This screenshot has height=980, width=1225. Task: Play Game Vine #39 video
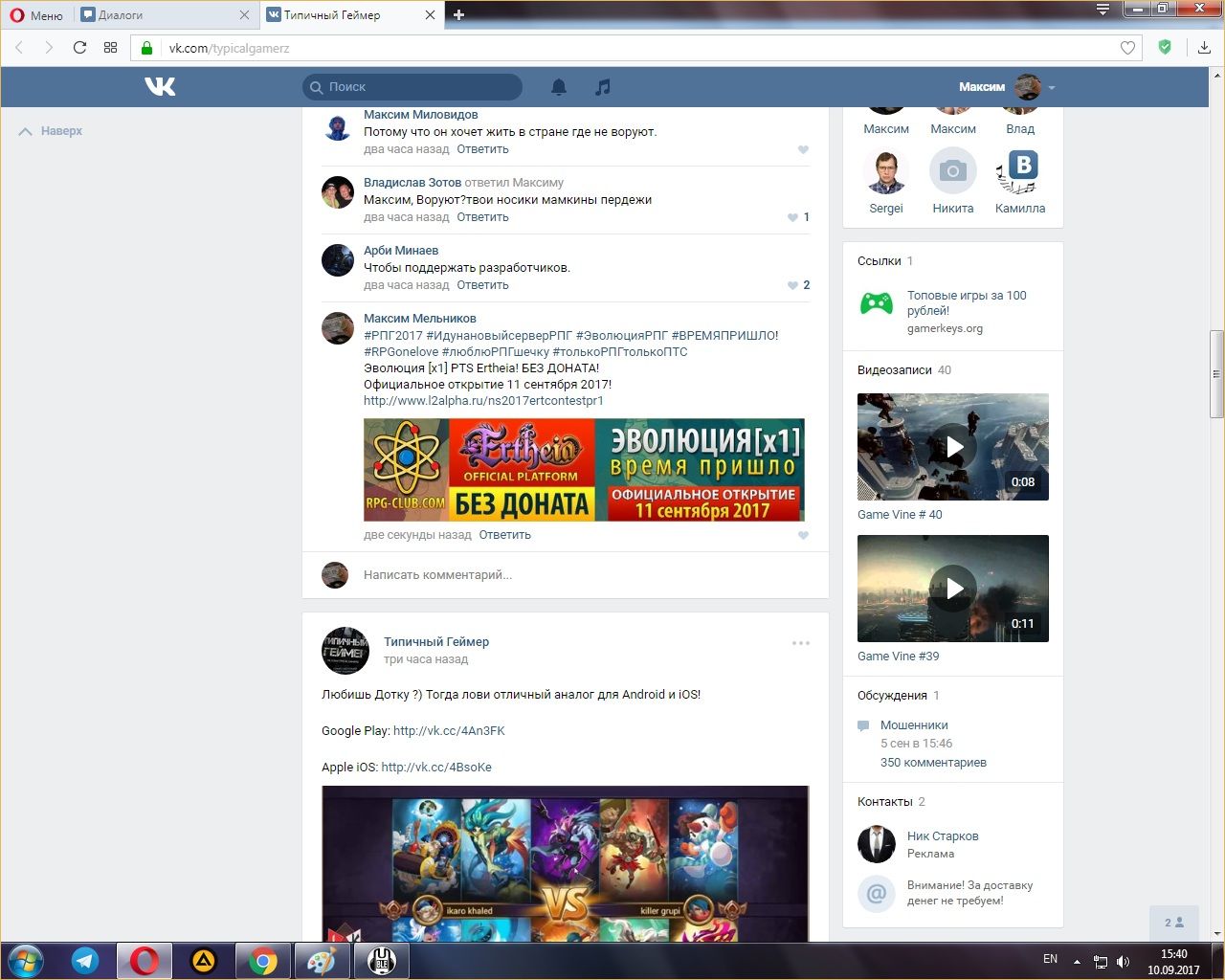[953, 589]
